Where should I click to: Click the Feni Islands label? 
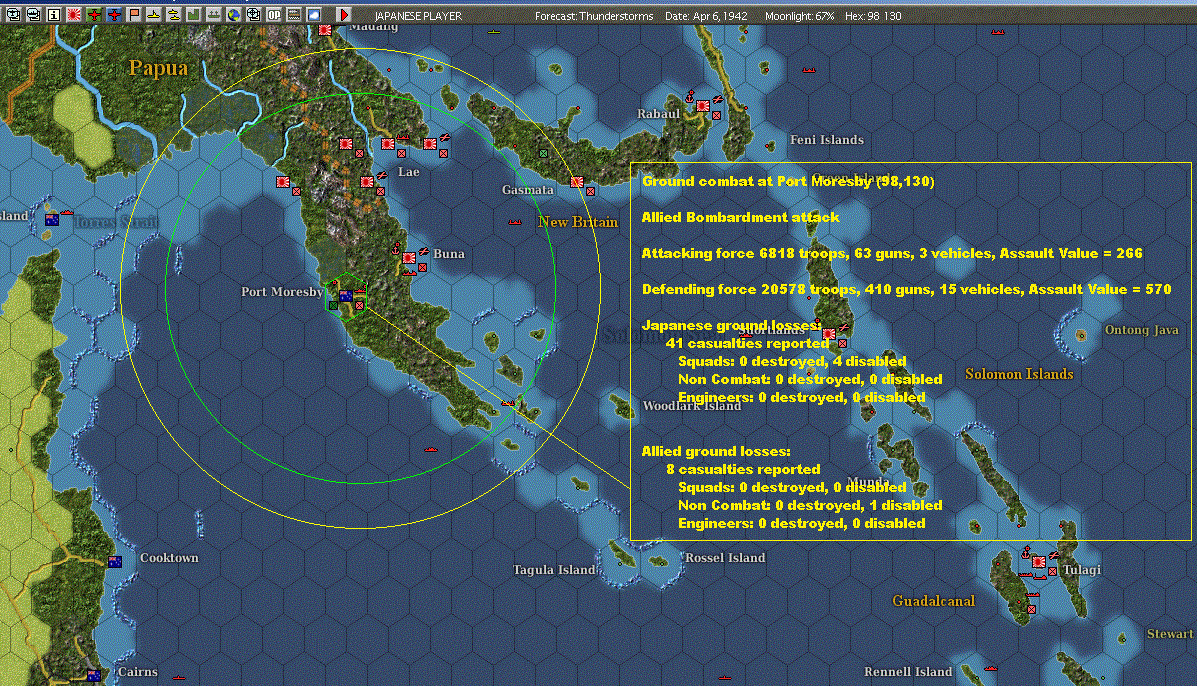827,140
